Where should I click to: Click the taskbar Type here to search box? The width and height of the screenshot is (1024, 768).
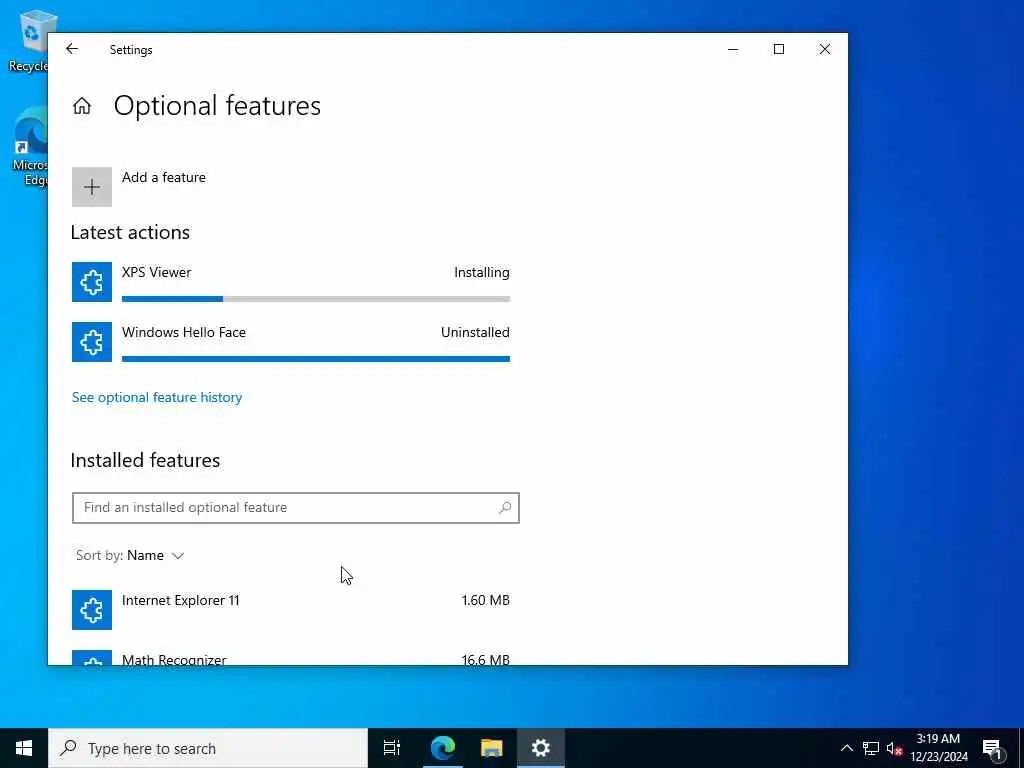tap(208, 748)
